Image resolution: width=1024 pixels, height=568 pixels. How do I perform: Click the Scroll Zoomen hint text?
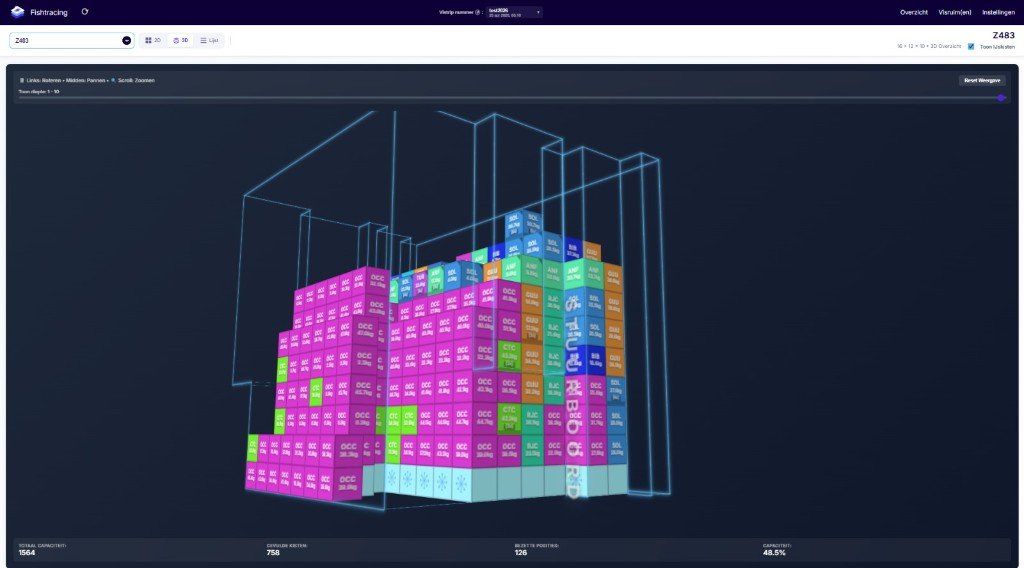pos(136,80)
